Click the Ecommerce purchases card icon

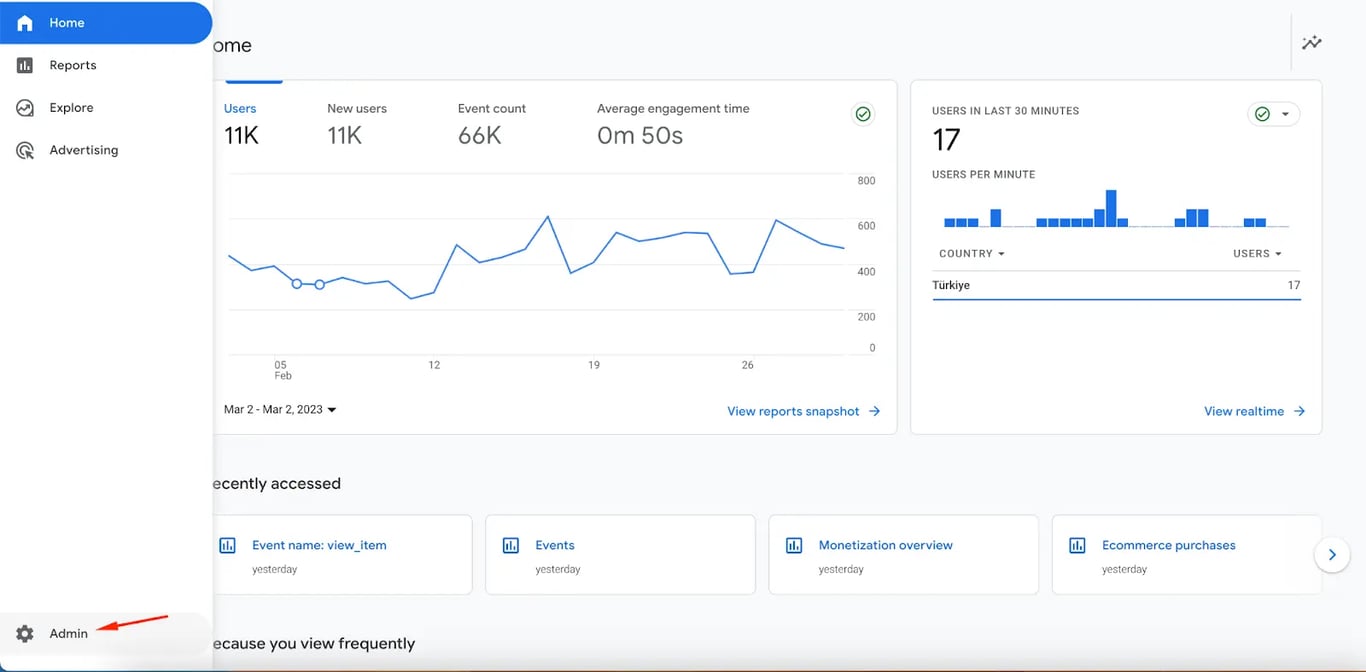[1077, 545]
